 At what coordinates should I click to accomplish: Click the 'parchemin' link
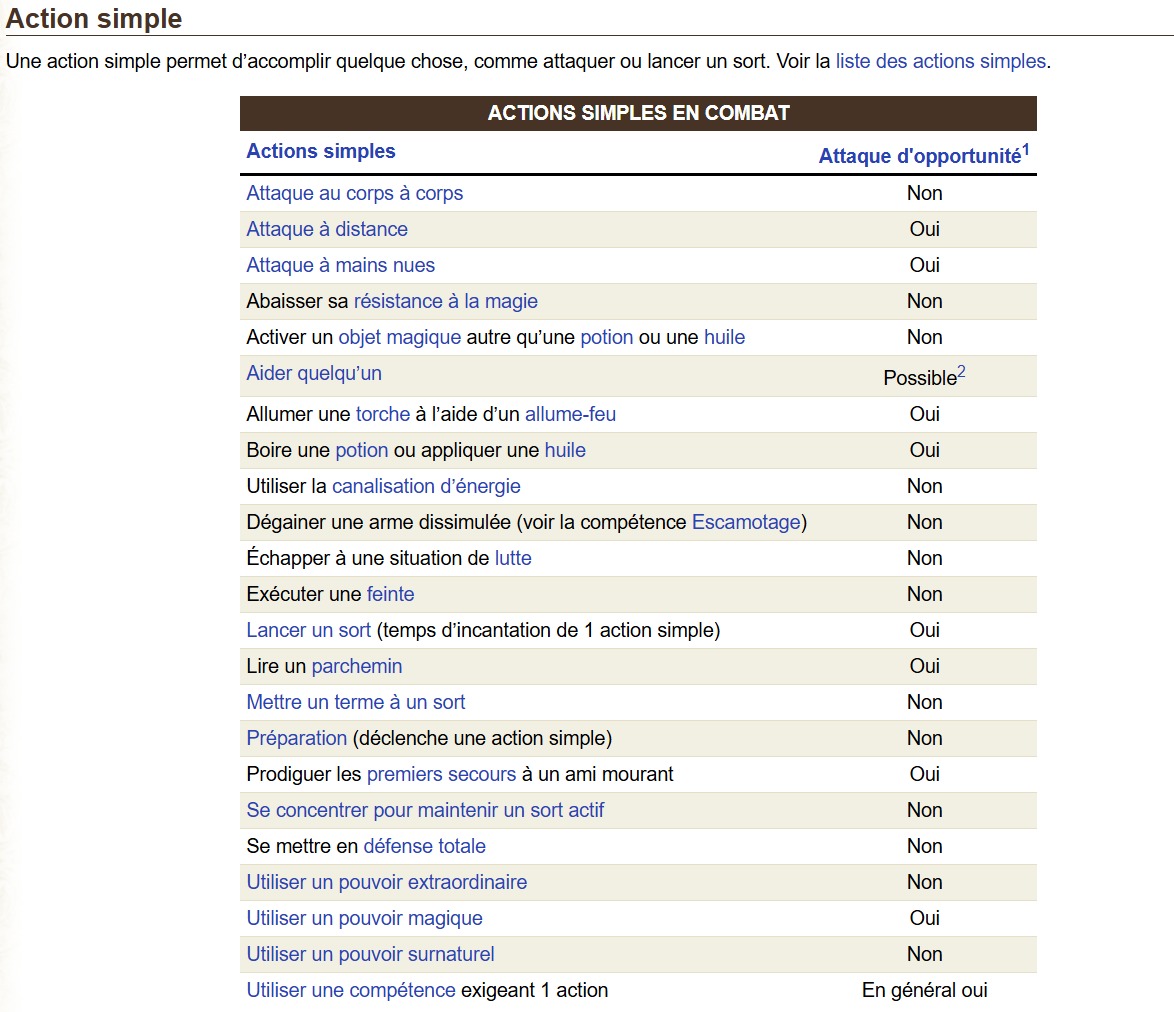pos(356,666)
